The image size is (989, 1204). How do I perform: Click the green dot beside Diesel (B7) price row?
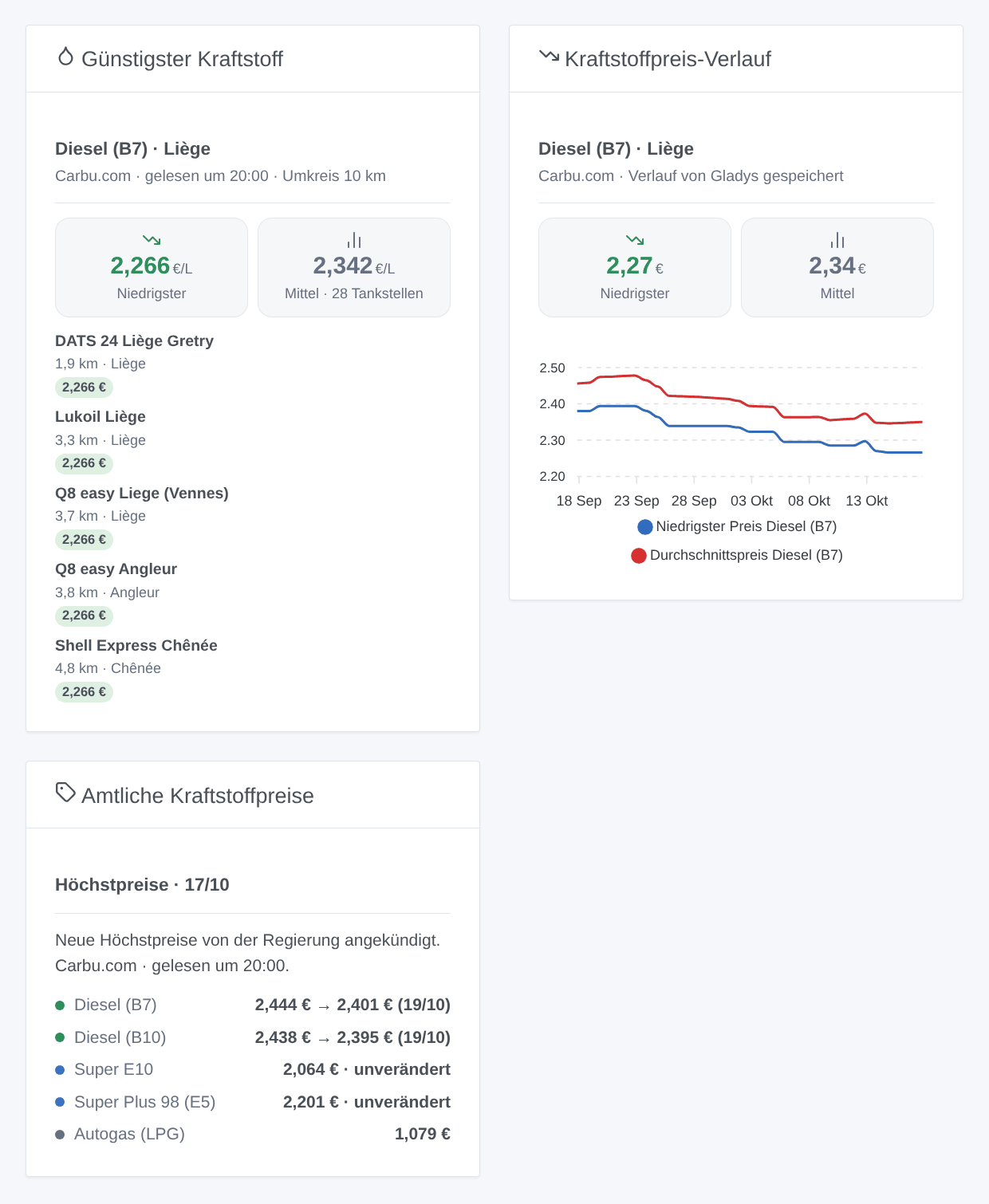click(60, 1005)
